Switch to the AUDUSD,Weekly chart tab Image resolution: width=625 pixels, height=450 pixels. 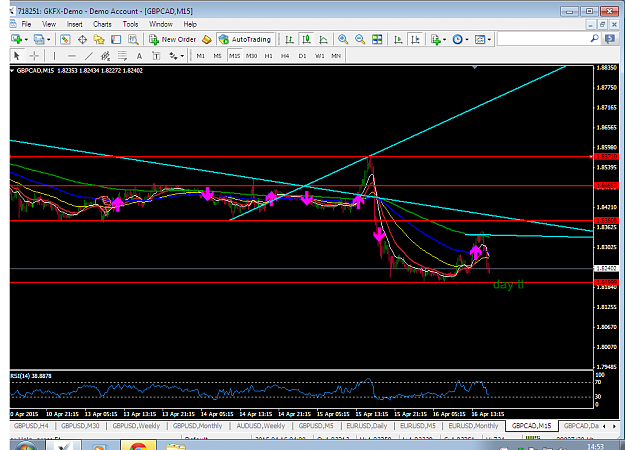(x=261, y=426)
